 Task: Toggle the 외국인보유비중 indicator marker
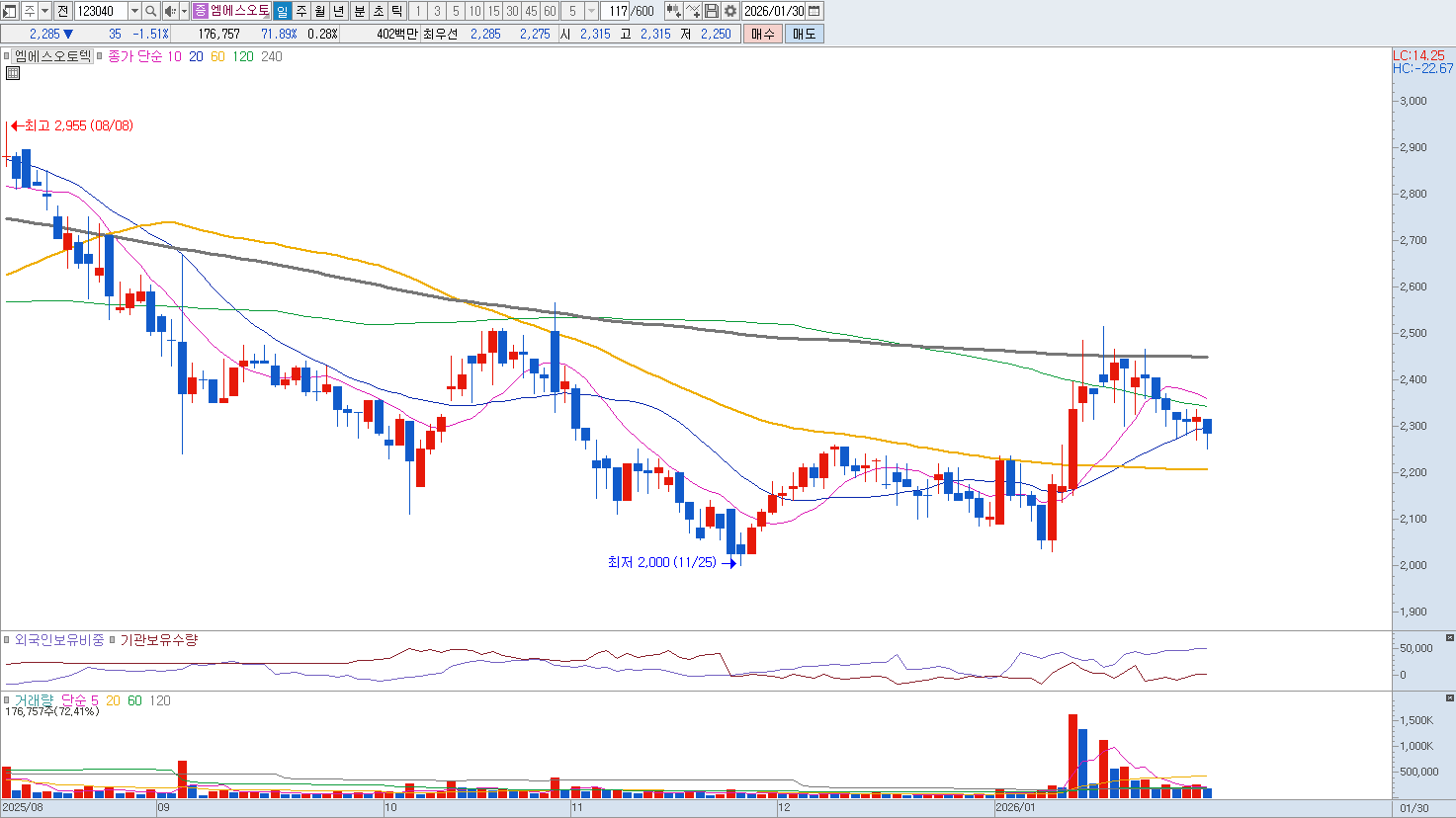(7, 640)
